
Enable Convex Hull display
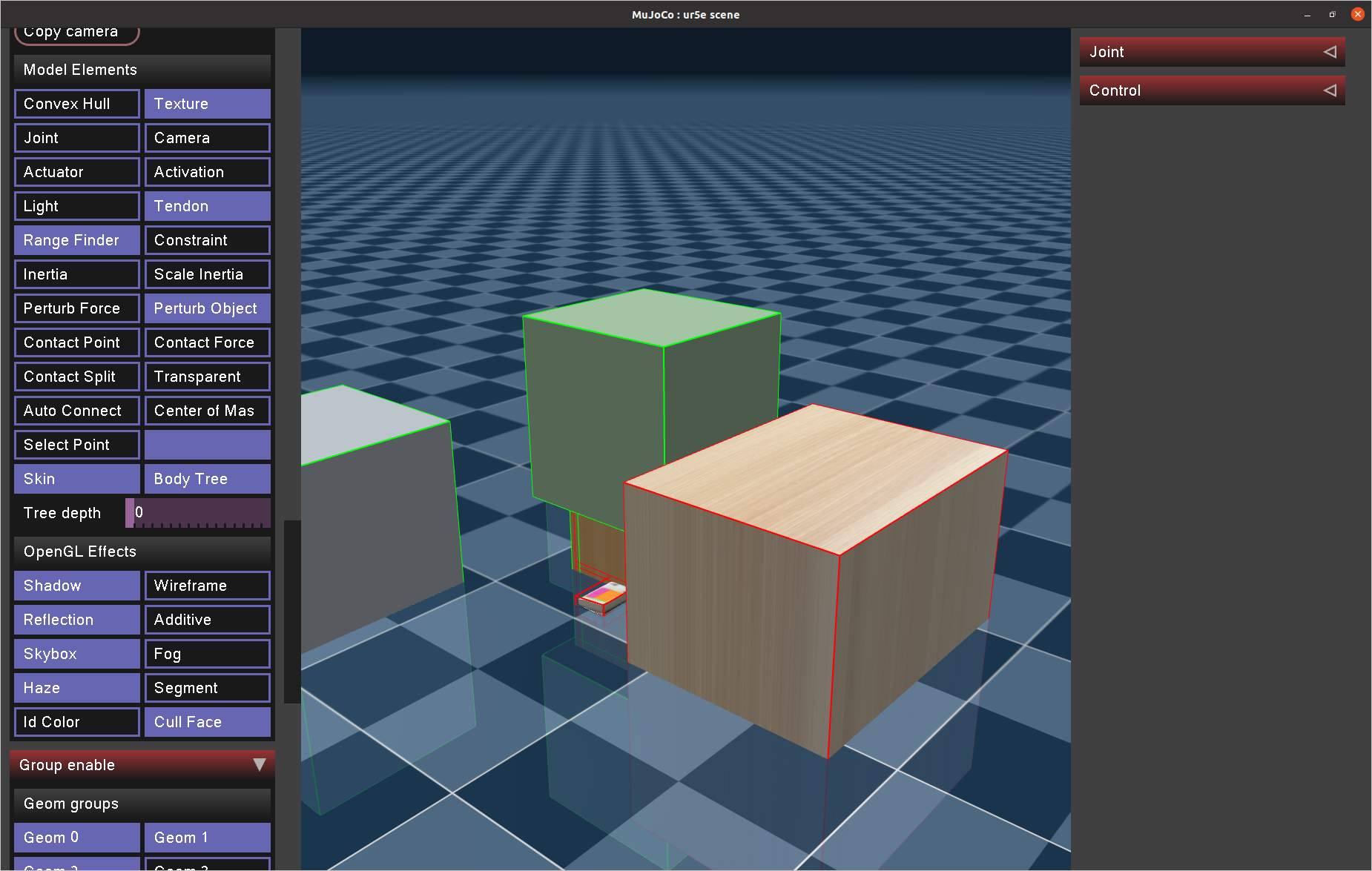[76, 104]
